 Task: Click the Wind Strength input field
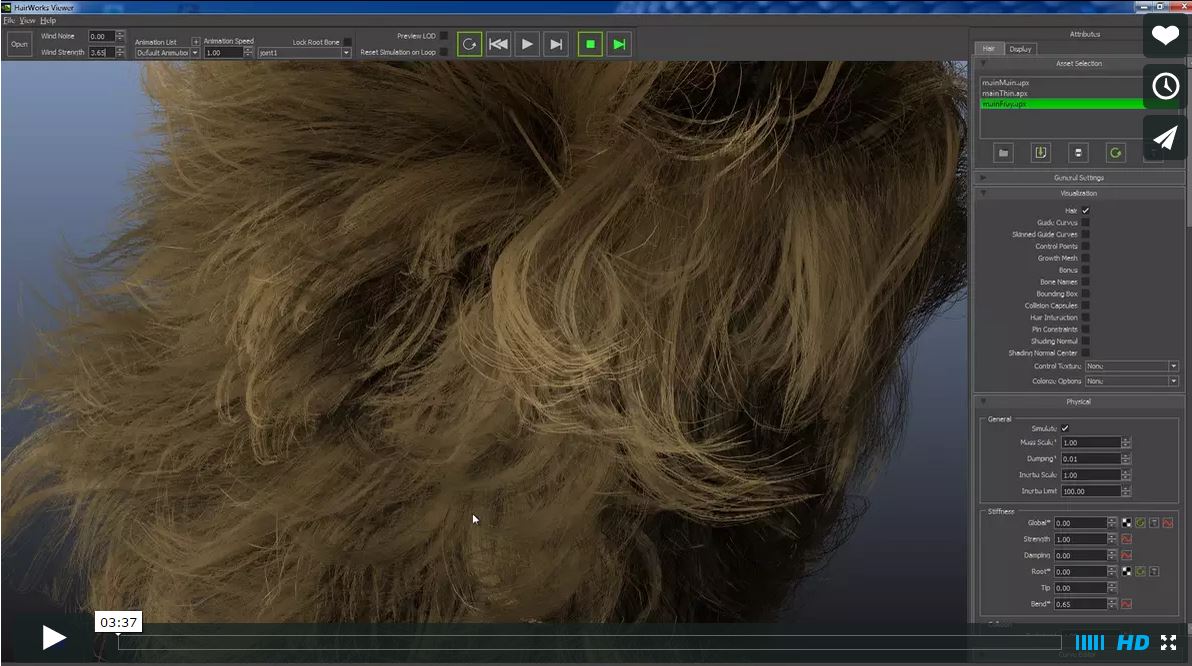pyautogui.click(x=101, y=52)
